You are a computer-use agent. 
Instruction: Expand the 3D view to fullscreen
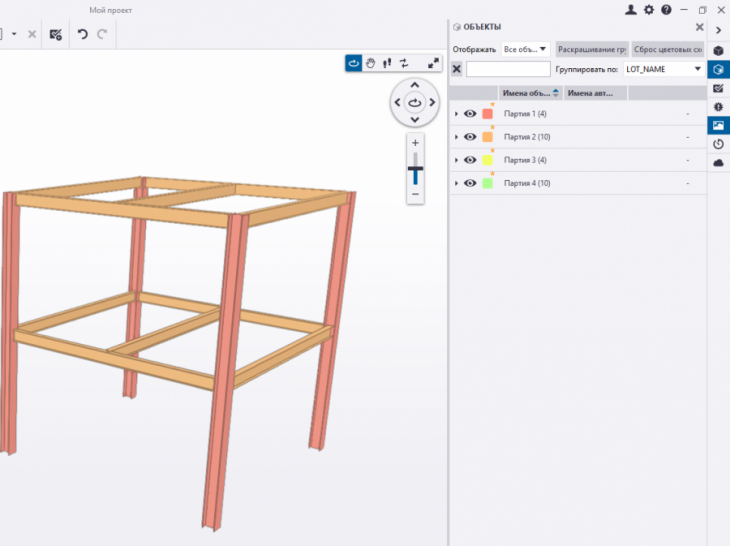click(434, 63)
